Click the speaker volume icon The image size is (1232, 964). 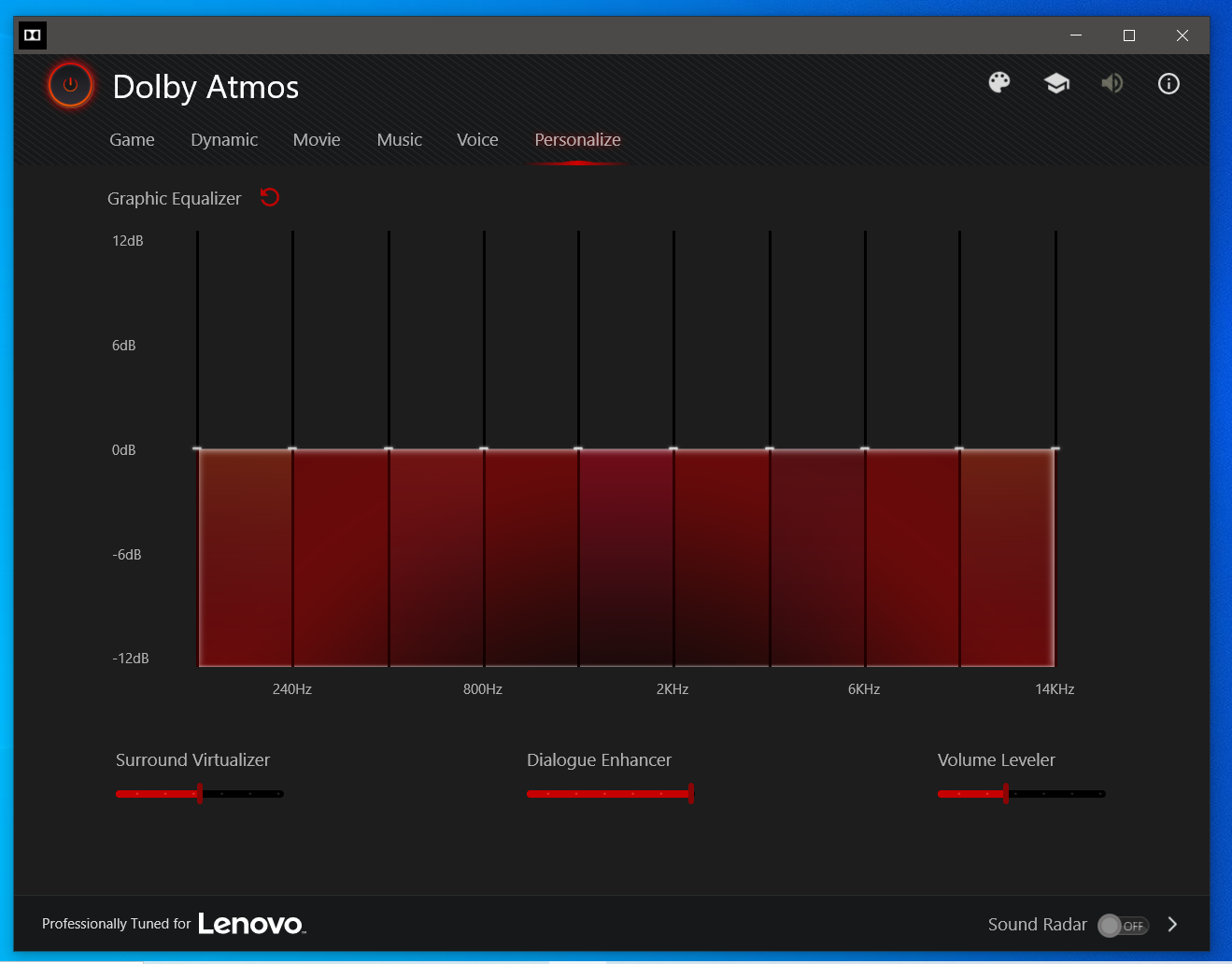point(1112,83)
